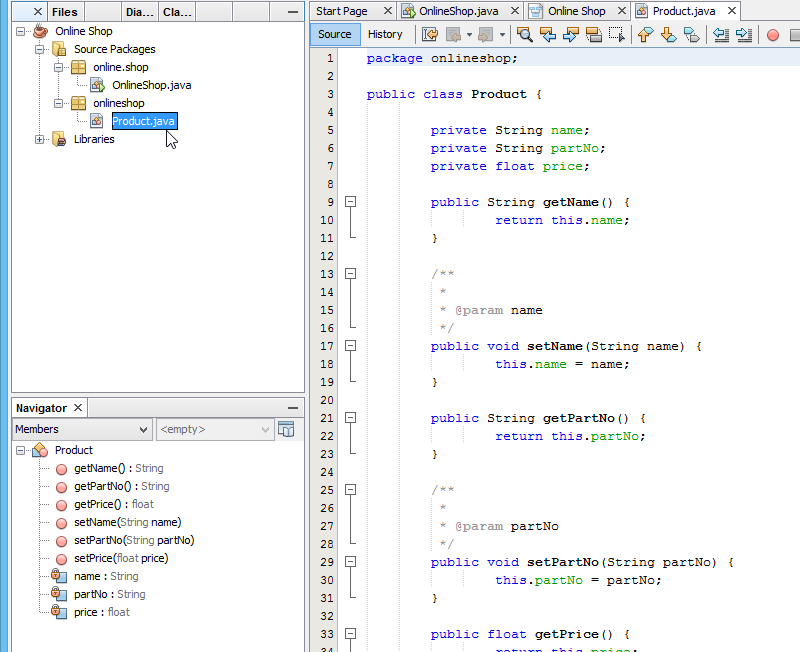Close the Start Page tab
The image size is (800, 652).
(x=388, y=11)
